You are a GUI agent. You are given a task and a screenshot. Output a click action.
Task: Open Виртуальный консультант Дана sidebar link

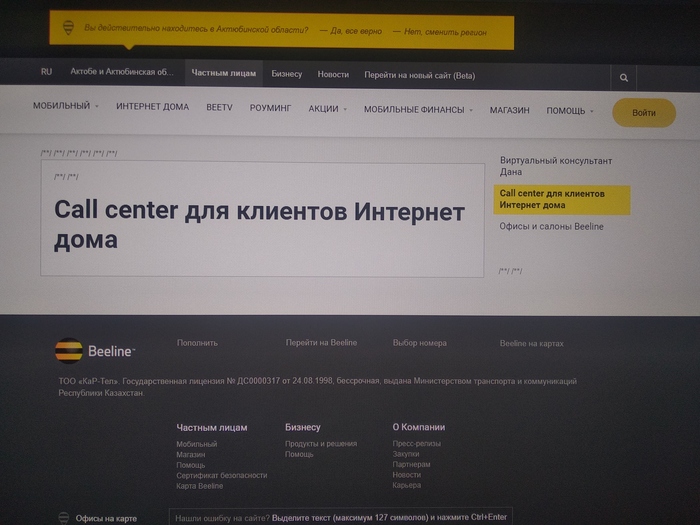point(556,166)
